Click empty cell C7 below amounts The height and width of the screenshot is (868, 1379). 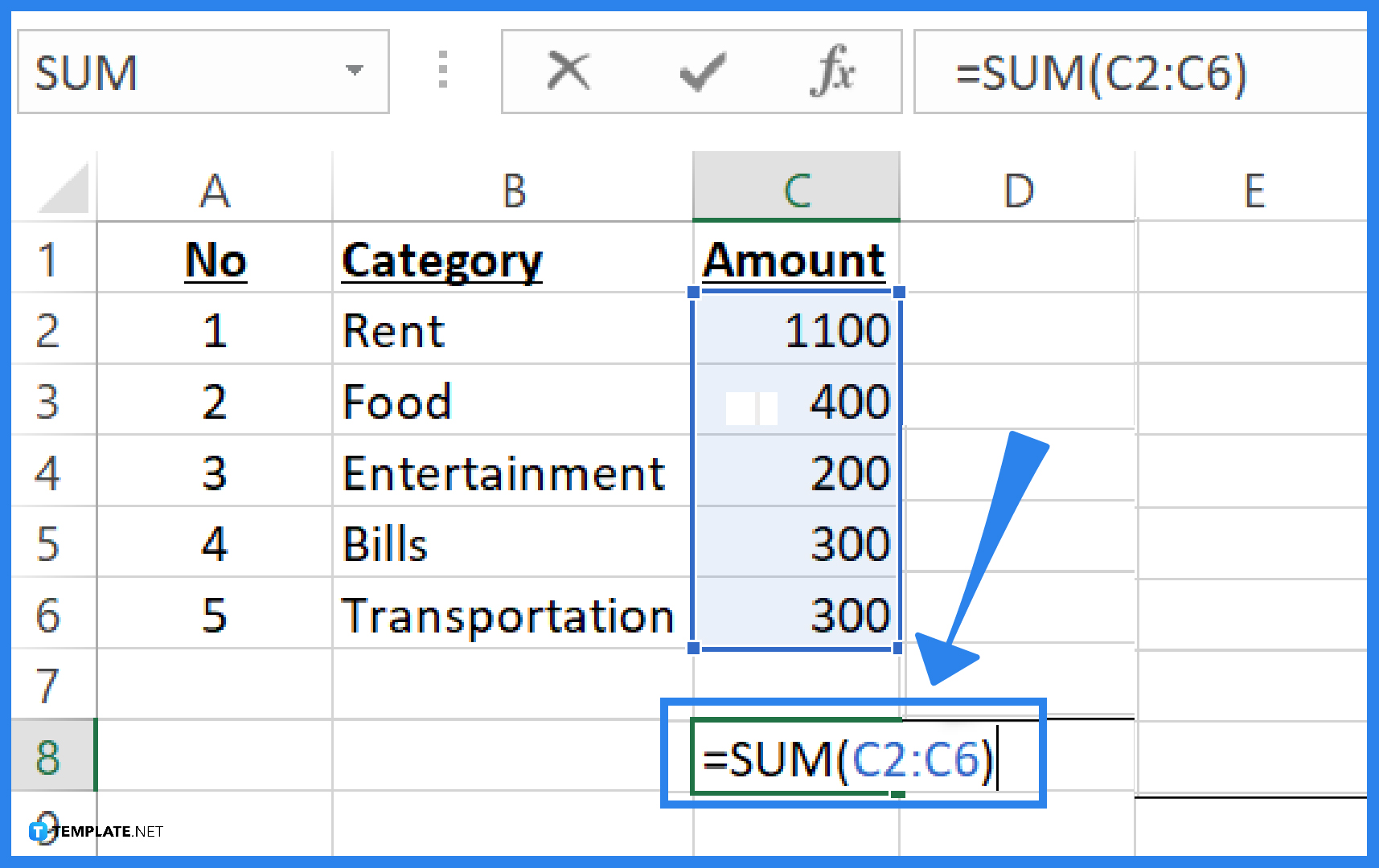click(x=796, y=685)
